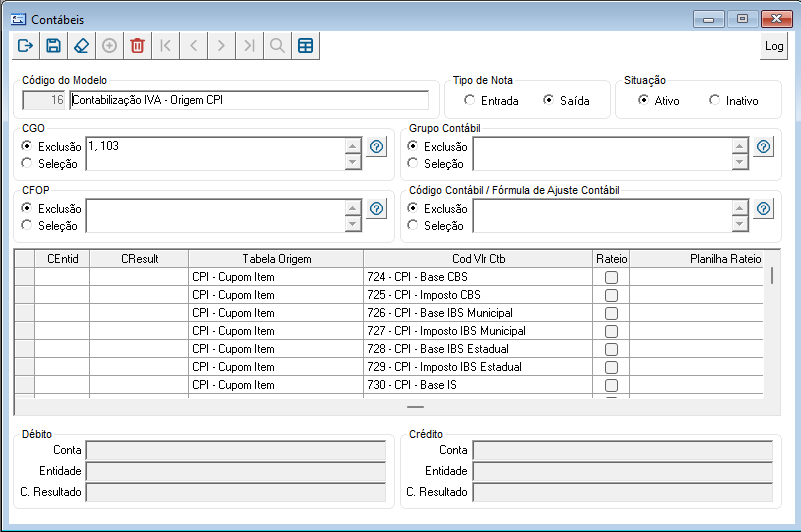801x532 pixels.
Task: Select the row '727 - CPI - Imposto IBS Municipal'
Action: [389, 331]
